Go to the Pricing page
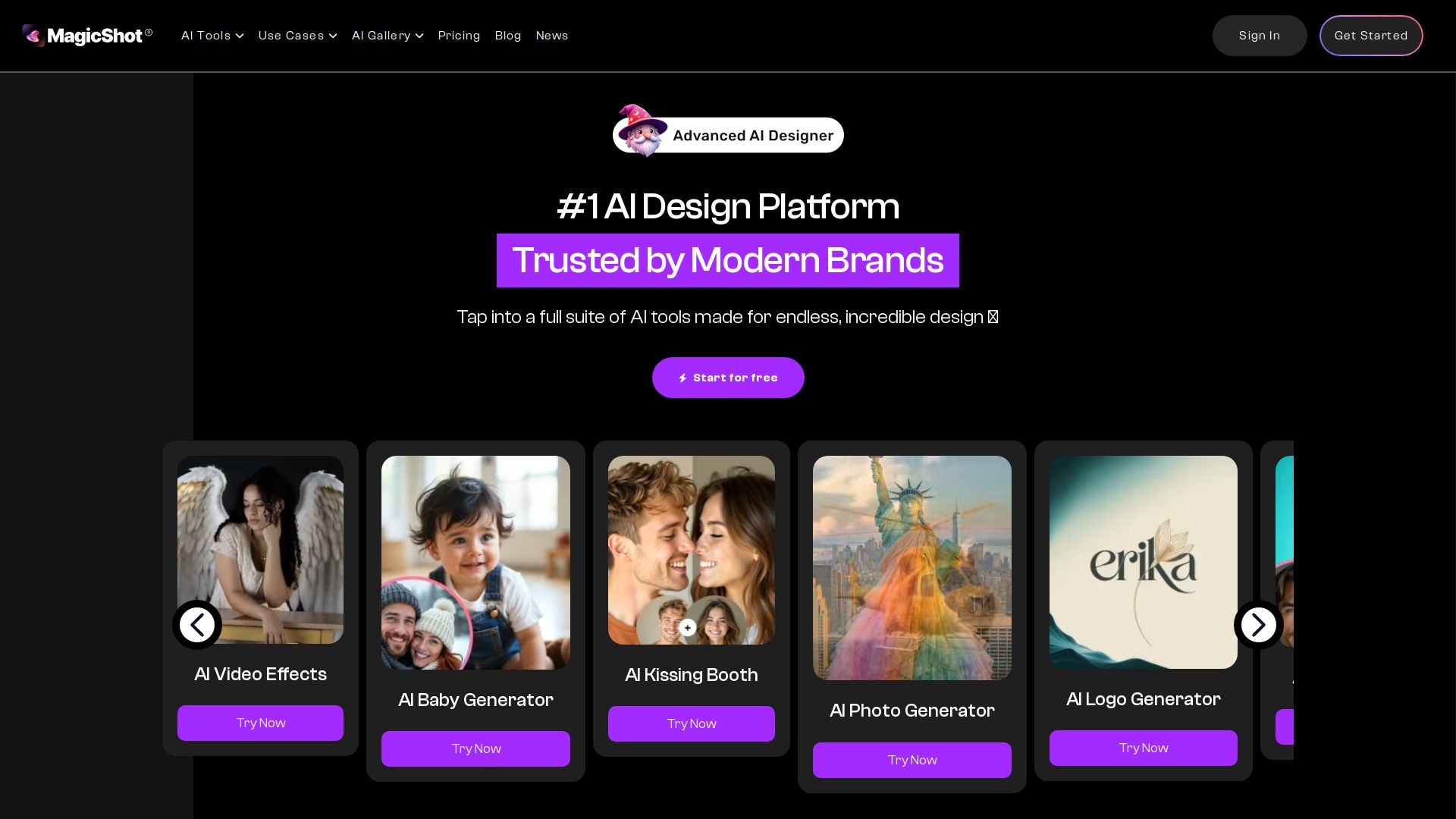 (459, 36)
